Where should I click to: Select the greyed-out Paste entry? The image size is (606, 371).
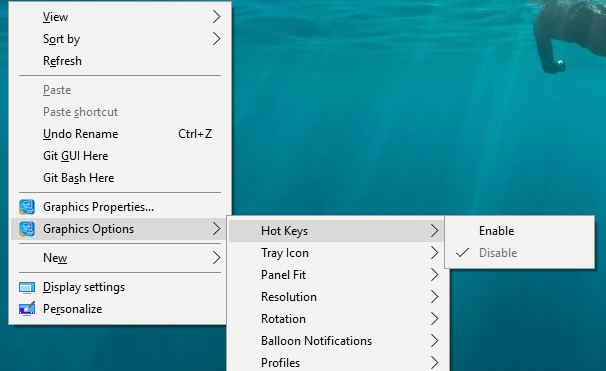pyautogui.click(x=120, y=90)
